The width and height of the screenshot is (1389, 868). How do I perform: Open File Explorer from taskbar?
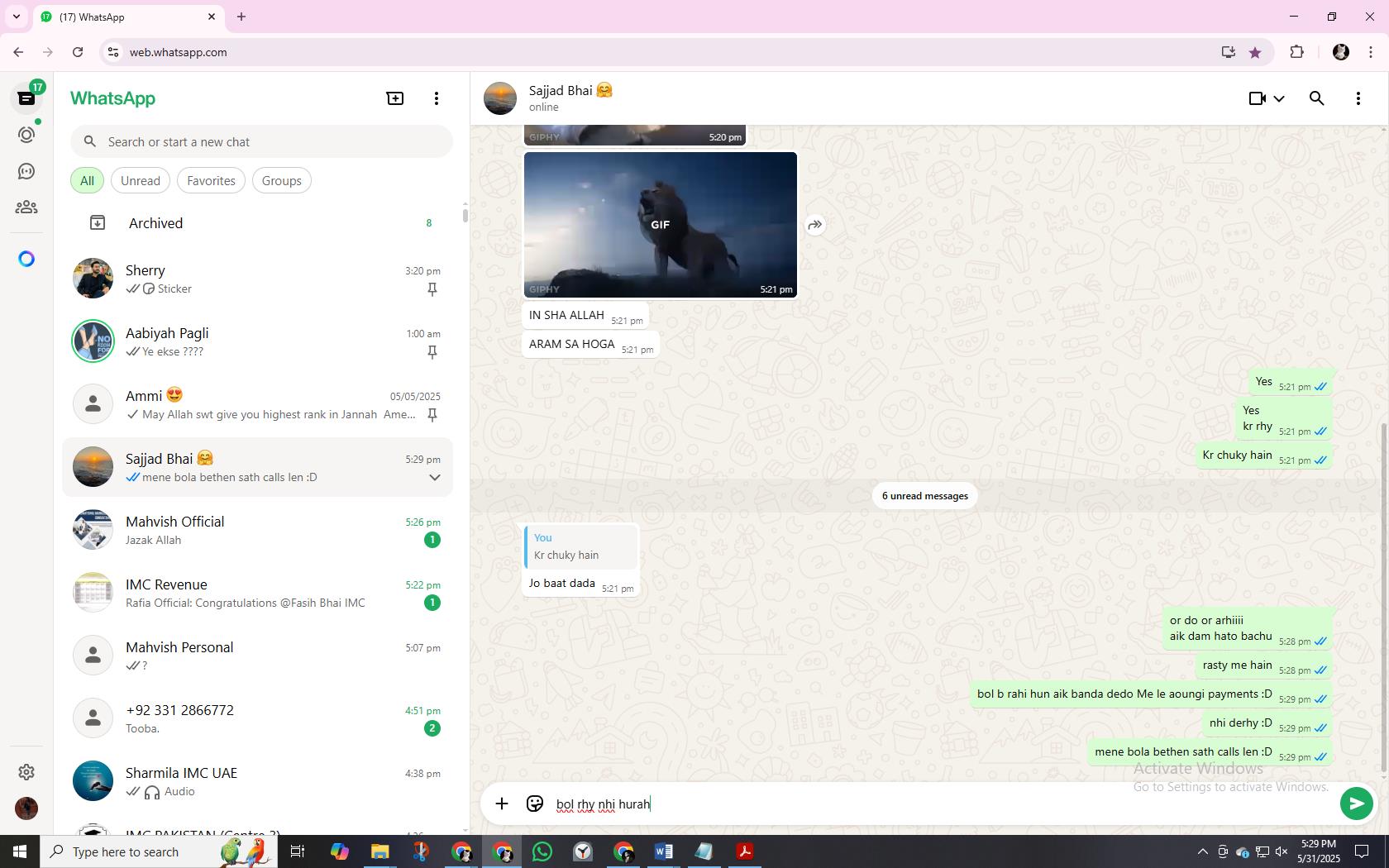coord(379,851)
